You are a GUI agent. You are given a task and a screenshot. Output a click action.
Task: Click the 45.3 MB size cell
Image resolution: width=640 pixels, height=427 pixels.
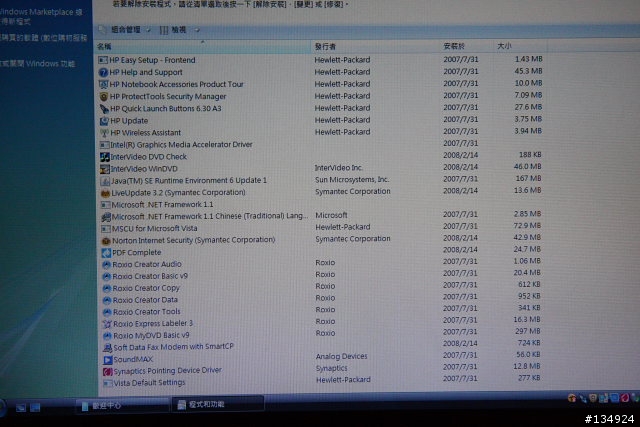coord(528,71)
